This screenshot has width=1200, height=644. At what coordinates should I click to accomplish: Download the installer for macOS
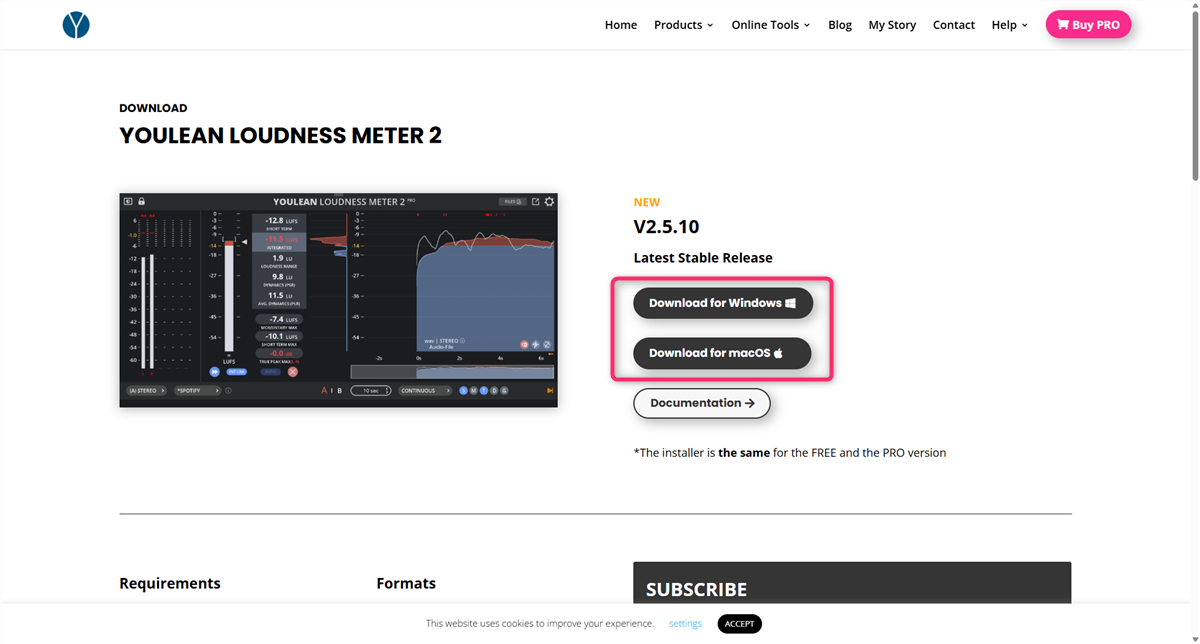(722, 353)
